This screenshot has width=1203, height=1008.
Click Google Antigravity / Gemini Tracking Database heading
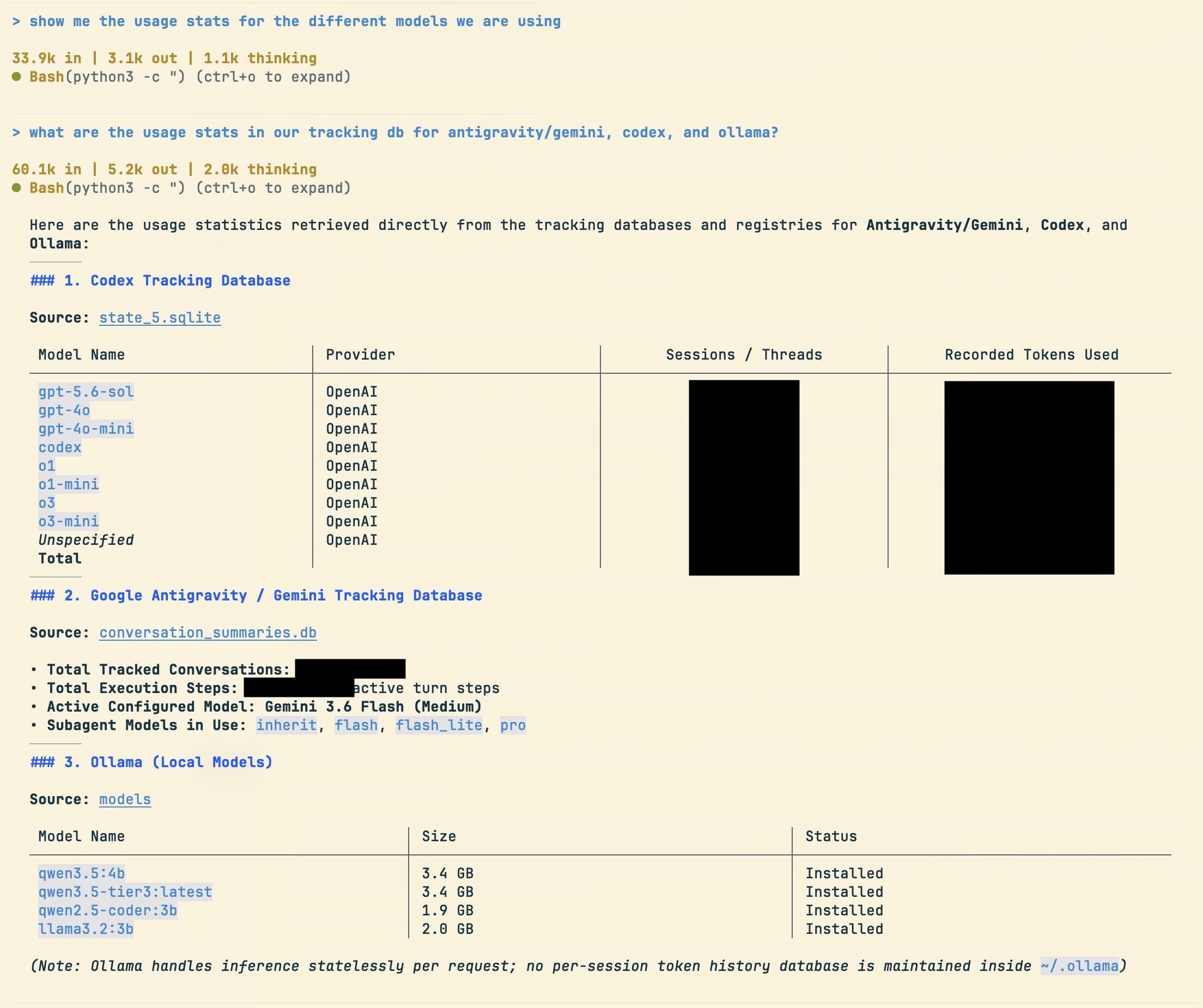coord(256,596)
